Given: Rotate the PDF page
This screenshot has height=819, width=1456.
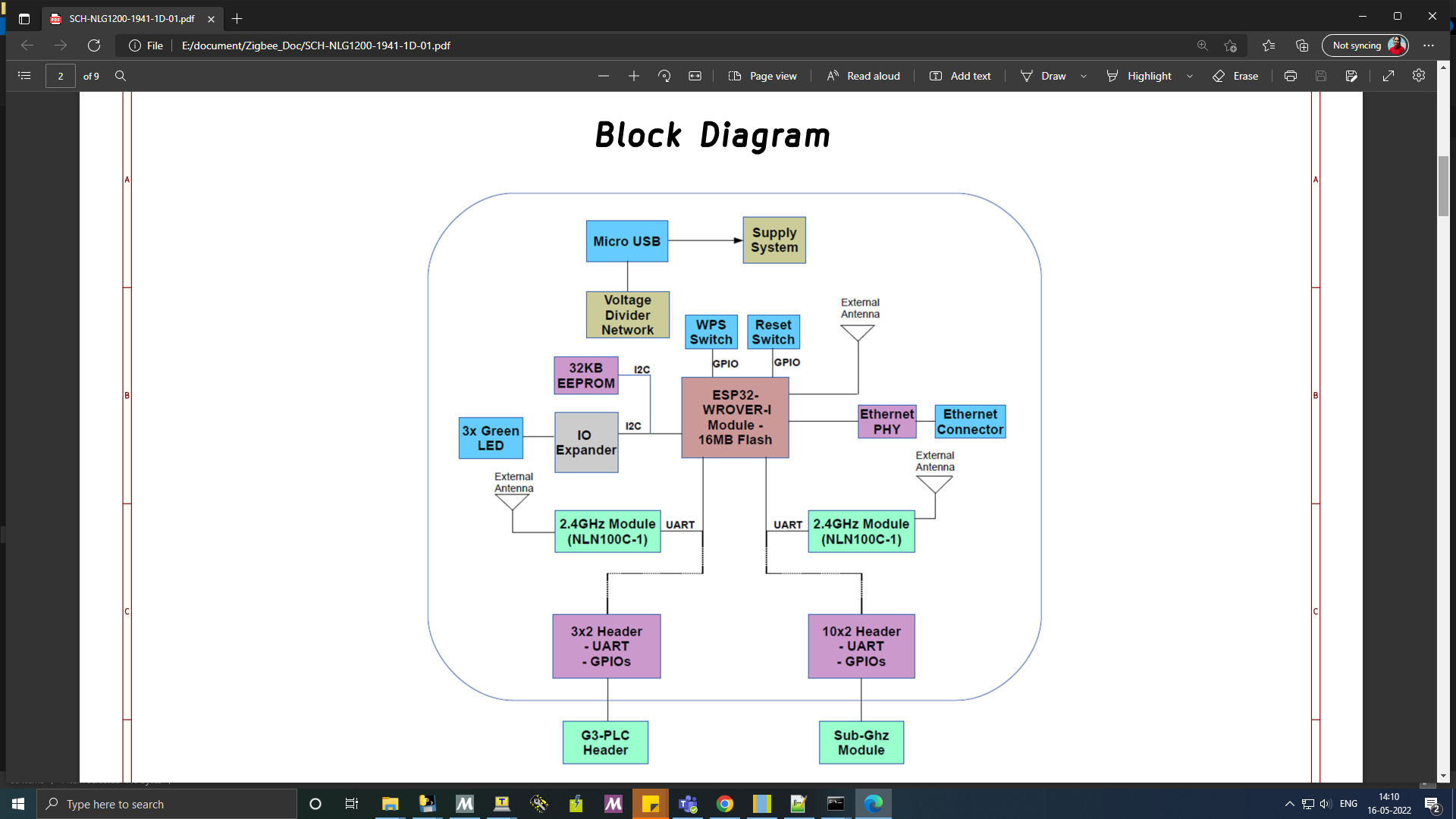Looking at the screenshot, I should pyautogui.click(x=664, y=76).
